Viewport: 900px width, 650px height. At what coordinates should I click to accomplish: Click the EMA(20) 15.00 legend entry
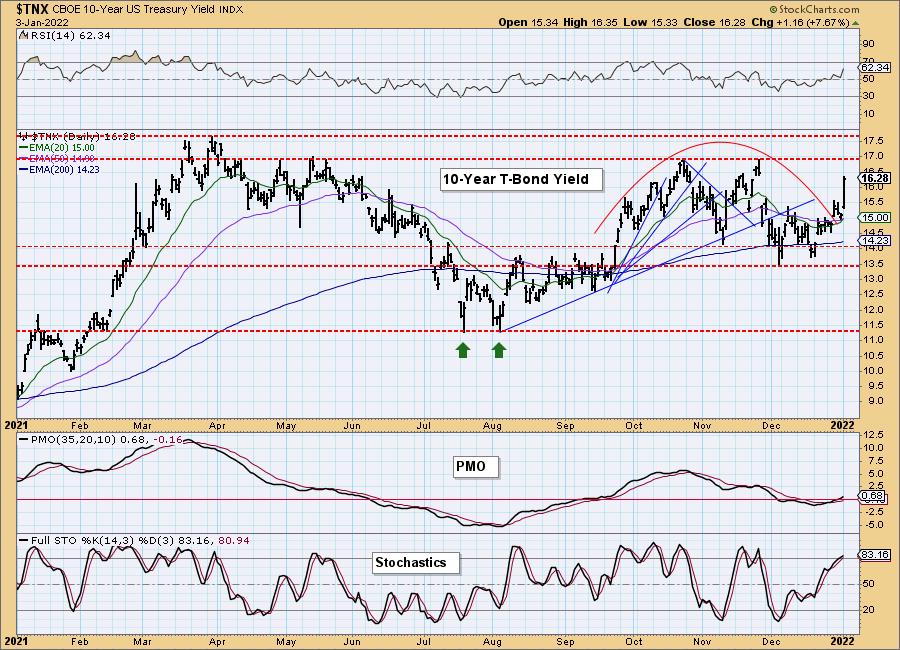point(61,148)
